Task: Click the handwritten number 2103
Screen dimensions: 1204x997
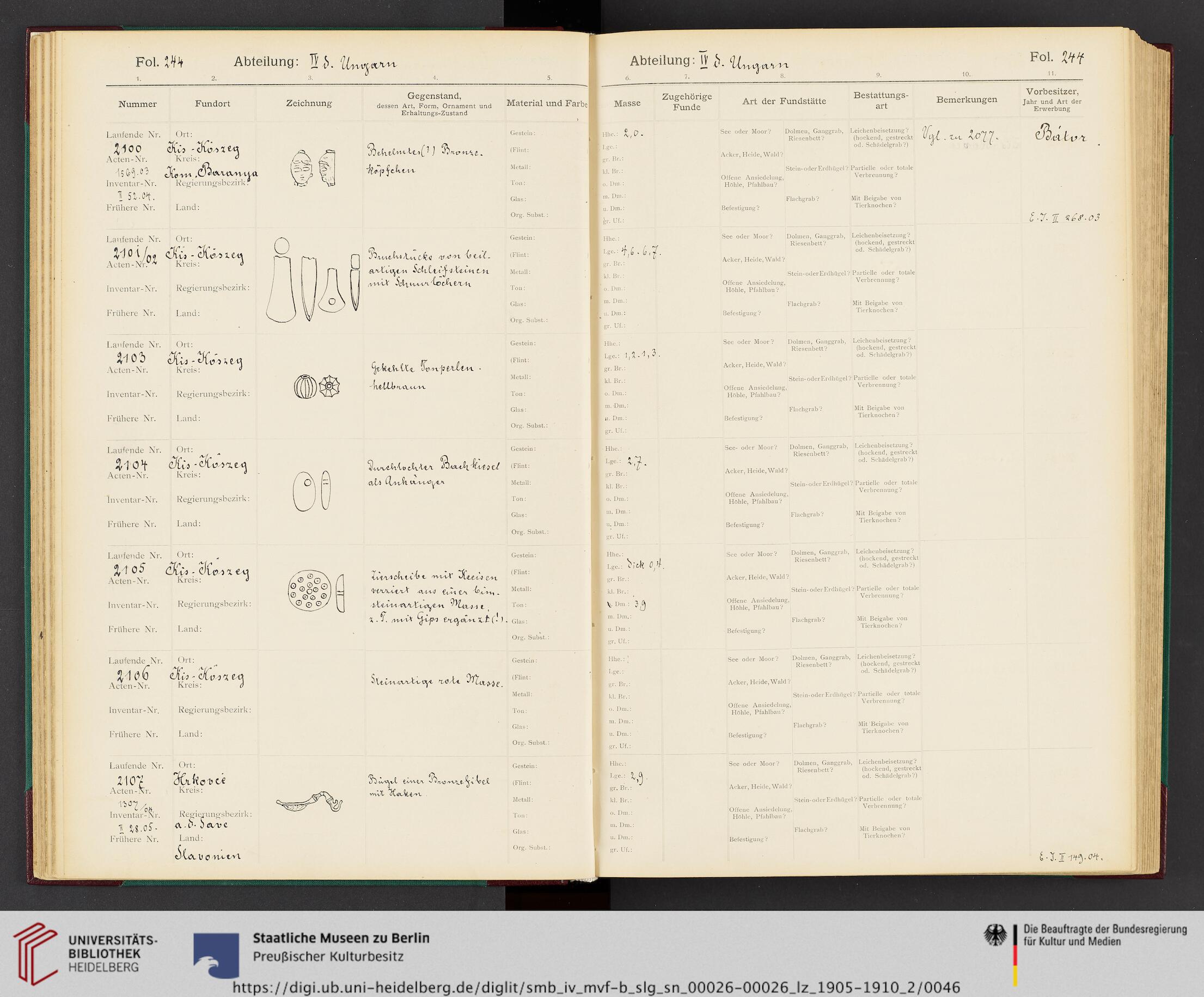Action: tap(131, 359)
